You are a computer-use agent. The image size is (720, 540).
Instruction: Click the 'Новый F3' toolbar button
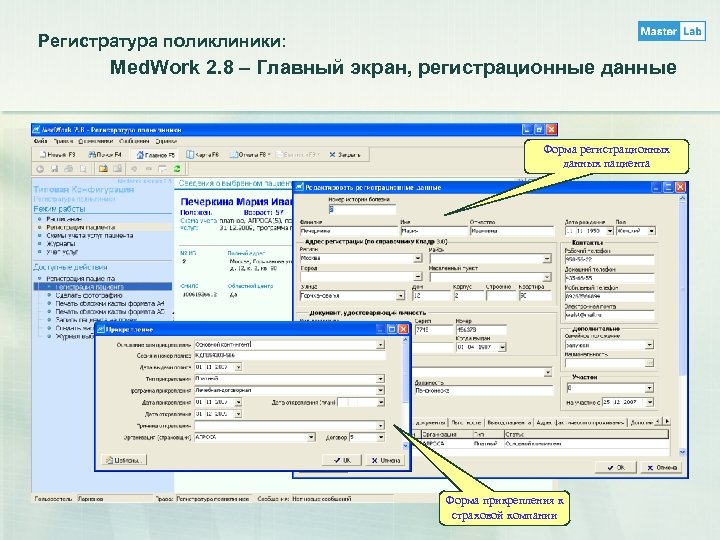click(57, 155)
